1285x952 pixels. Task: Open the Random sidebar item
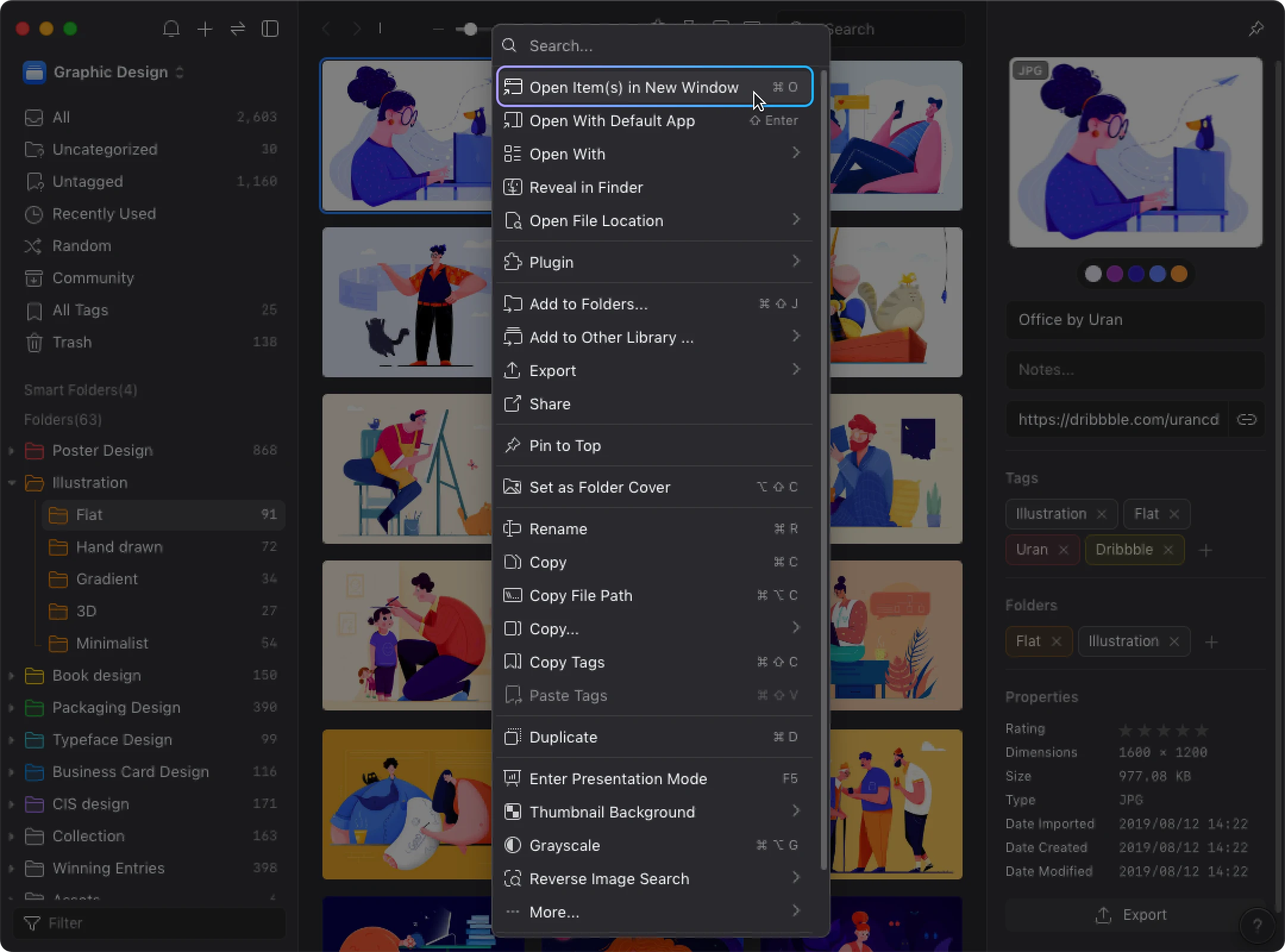click(151, 246)
